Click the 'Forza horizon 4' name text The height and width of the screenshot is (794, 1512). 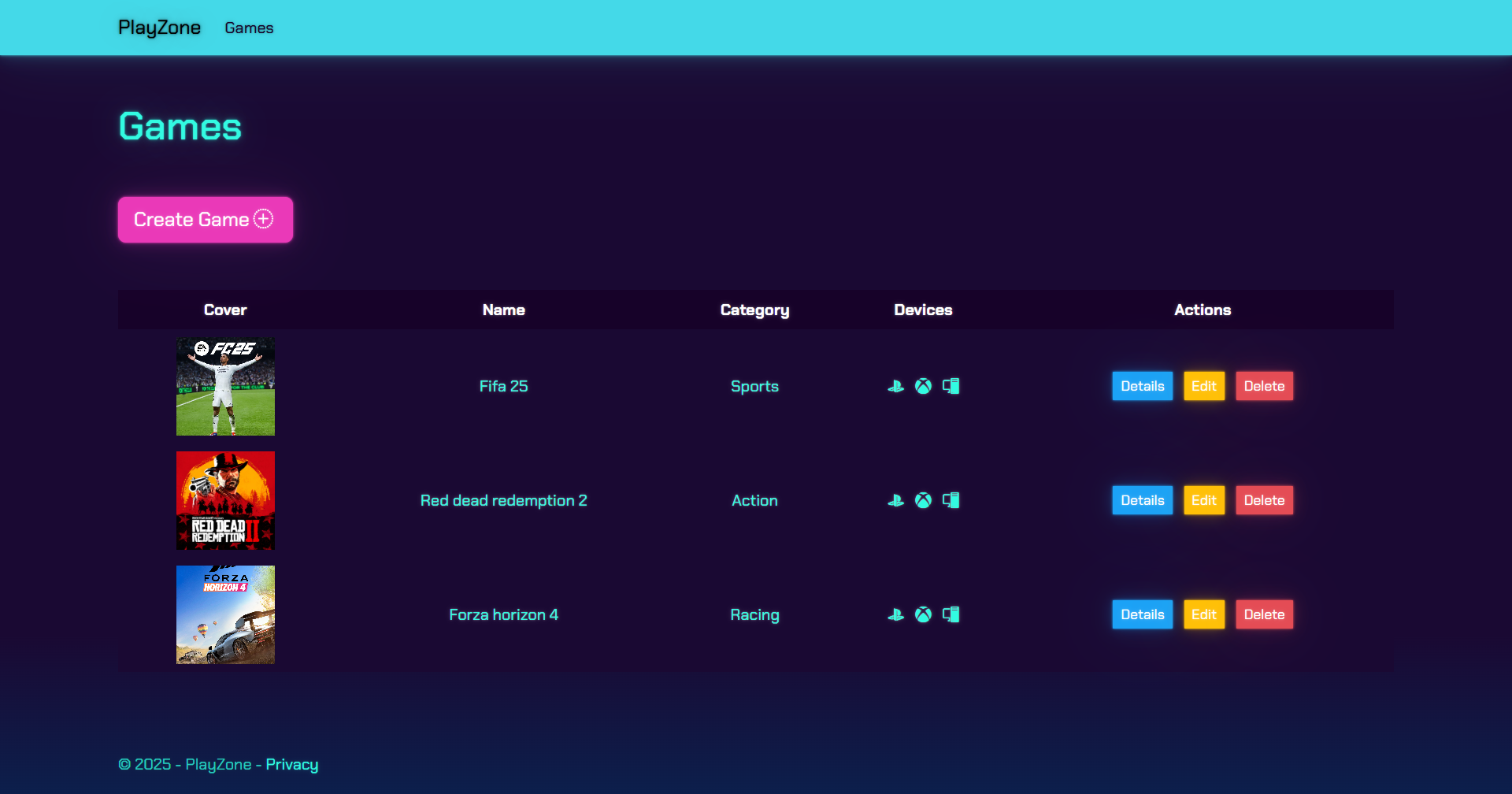(x=503, y=614)
